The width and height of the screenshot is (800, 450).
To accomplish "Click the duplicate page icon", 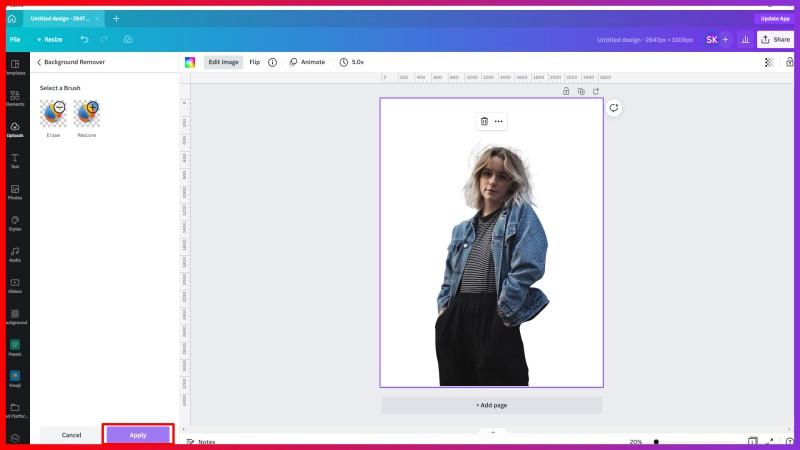I will pos(581,91).
